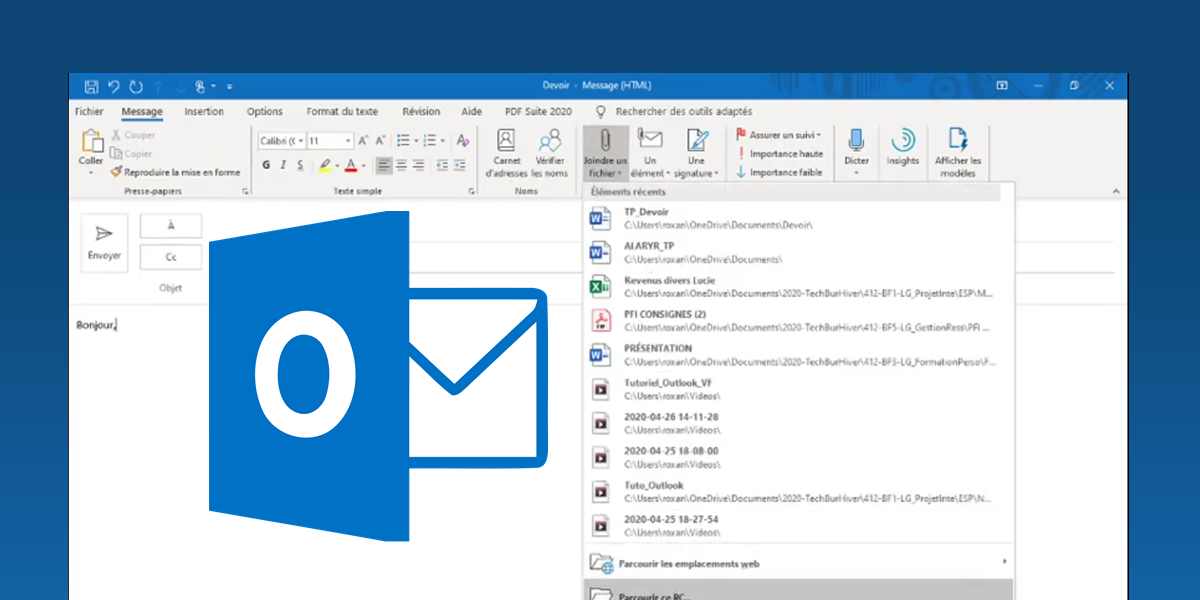Apply the yellow text highlight color
The width and height of the screenshot is (1200, 600).
324,166
